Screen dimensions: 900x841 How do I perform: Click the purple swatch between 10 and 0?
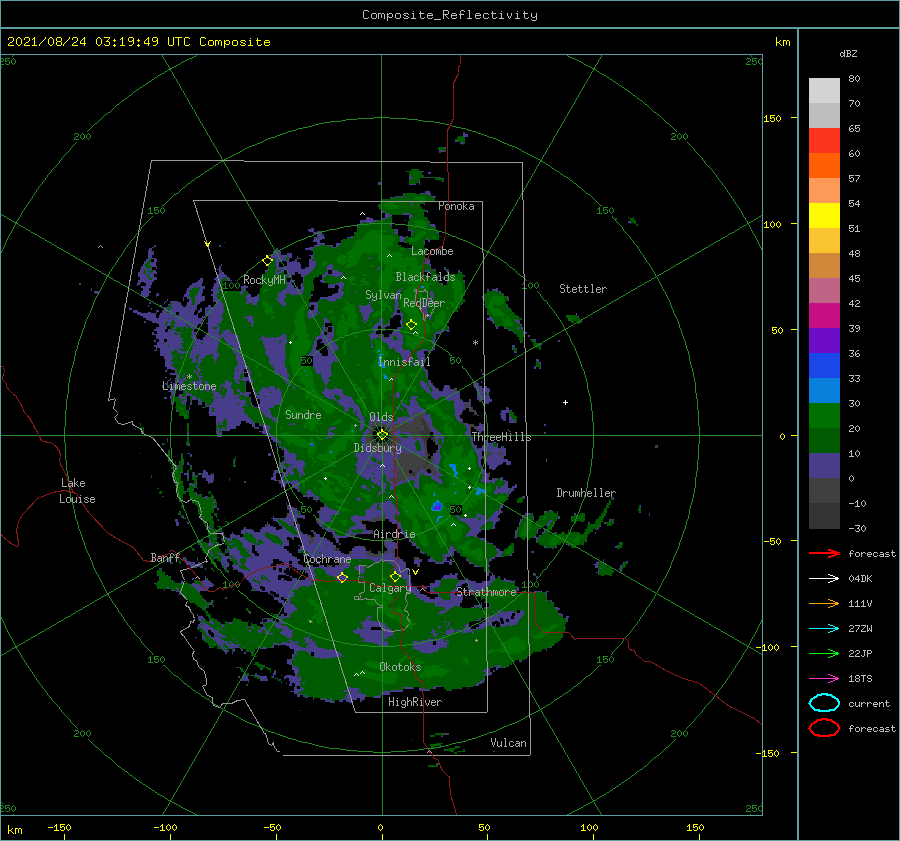point(824,466)
